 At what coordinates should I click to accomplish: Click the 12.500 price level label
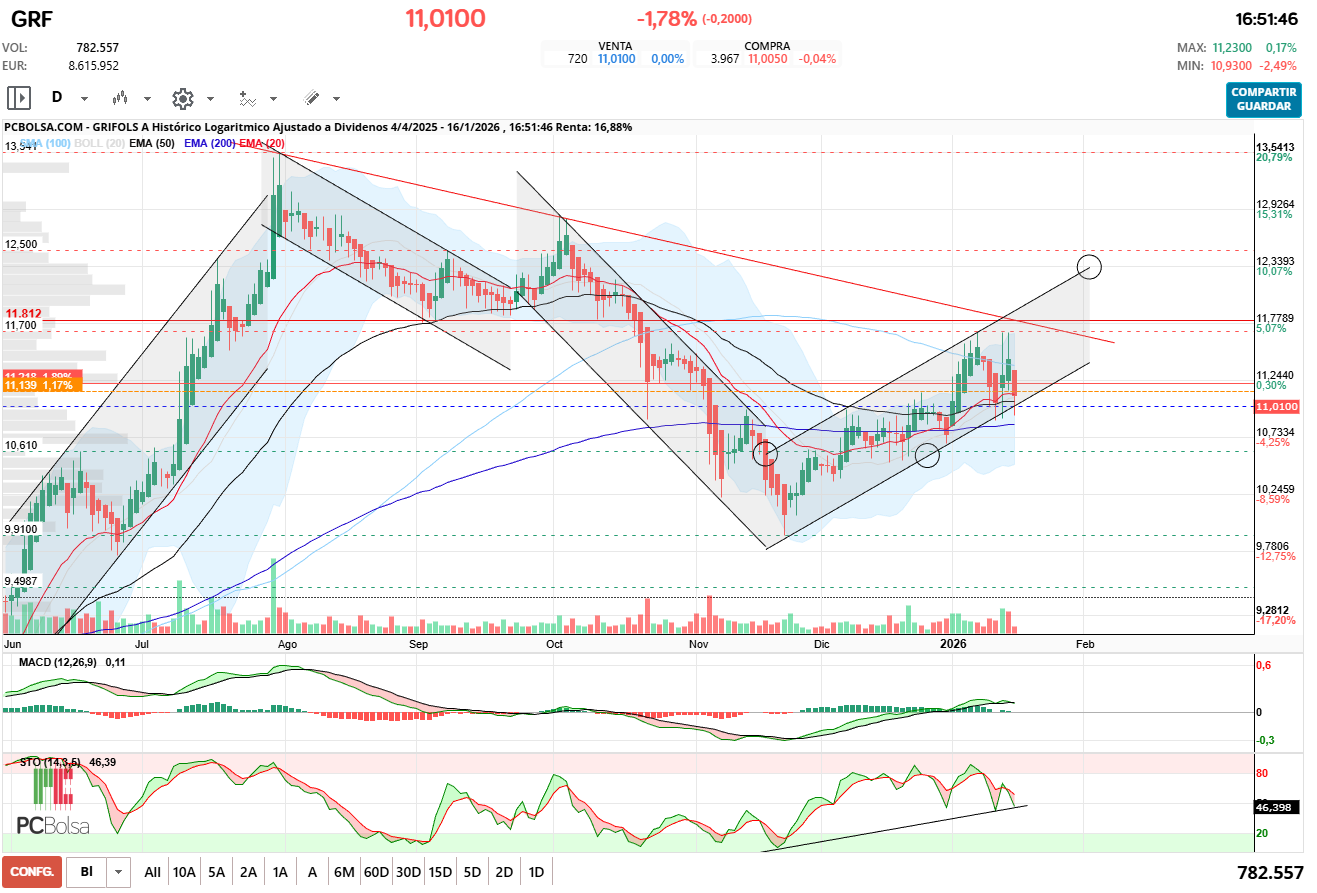point(21,244)
